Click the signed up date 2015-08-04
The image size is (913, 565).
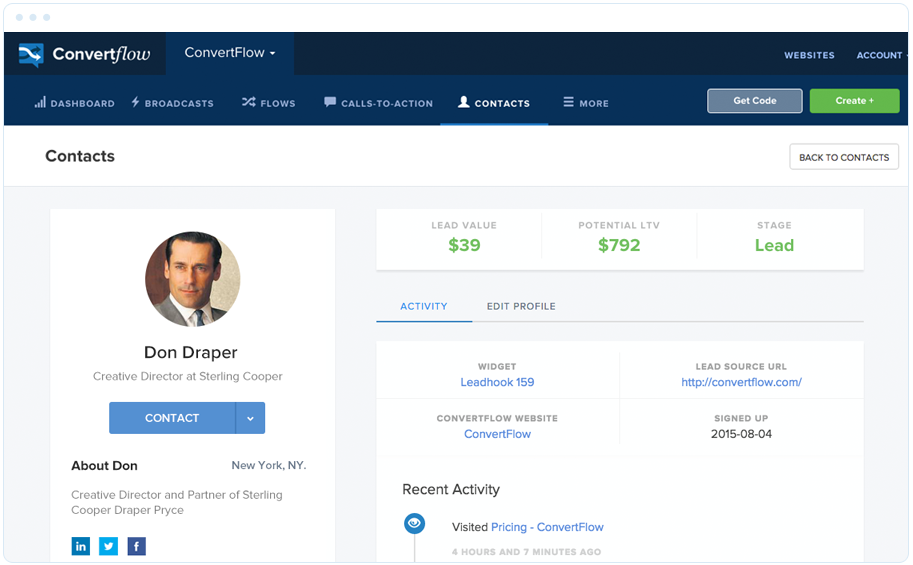pos(741,435)
